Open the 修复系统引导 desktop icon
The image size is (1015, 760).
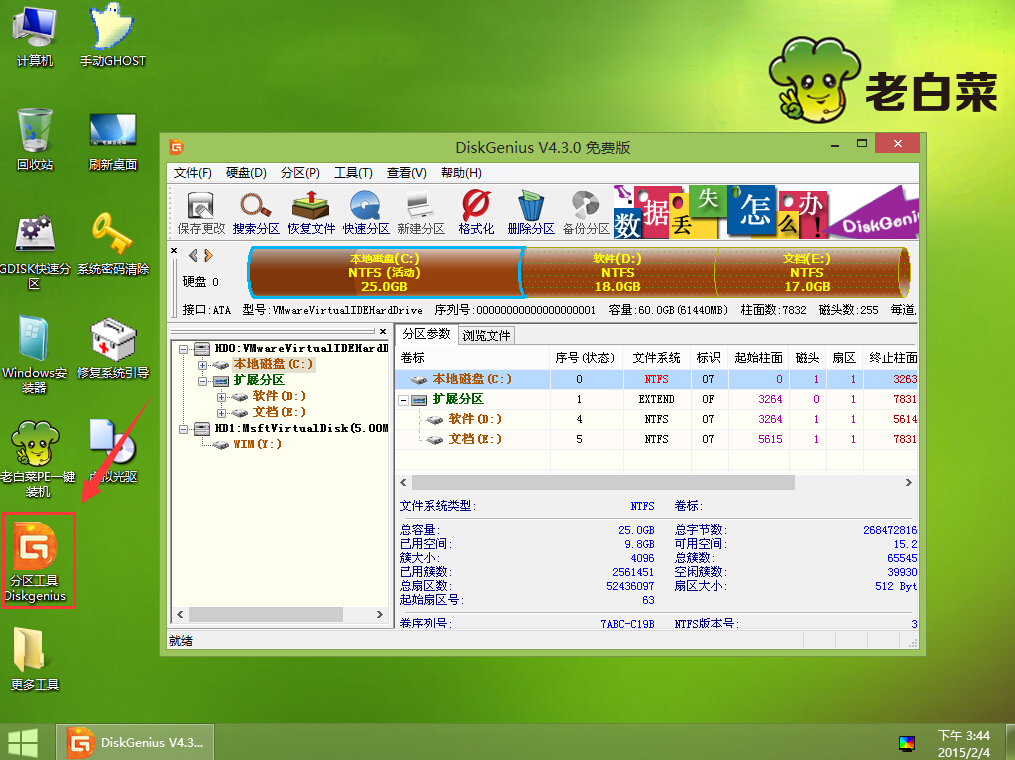pyautogui.click(x=113, y=348)
